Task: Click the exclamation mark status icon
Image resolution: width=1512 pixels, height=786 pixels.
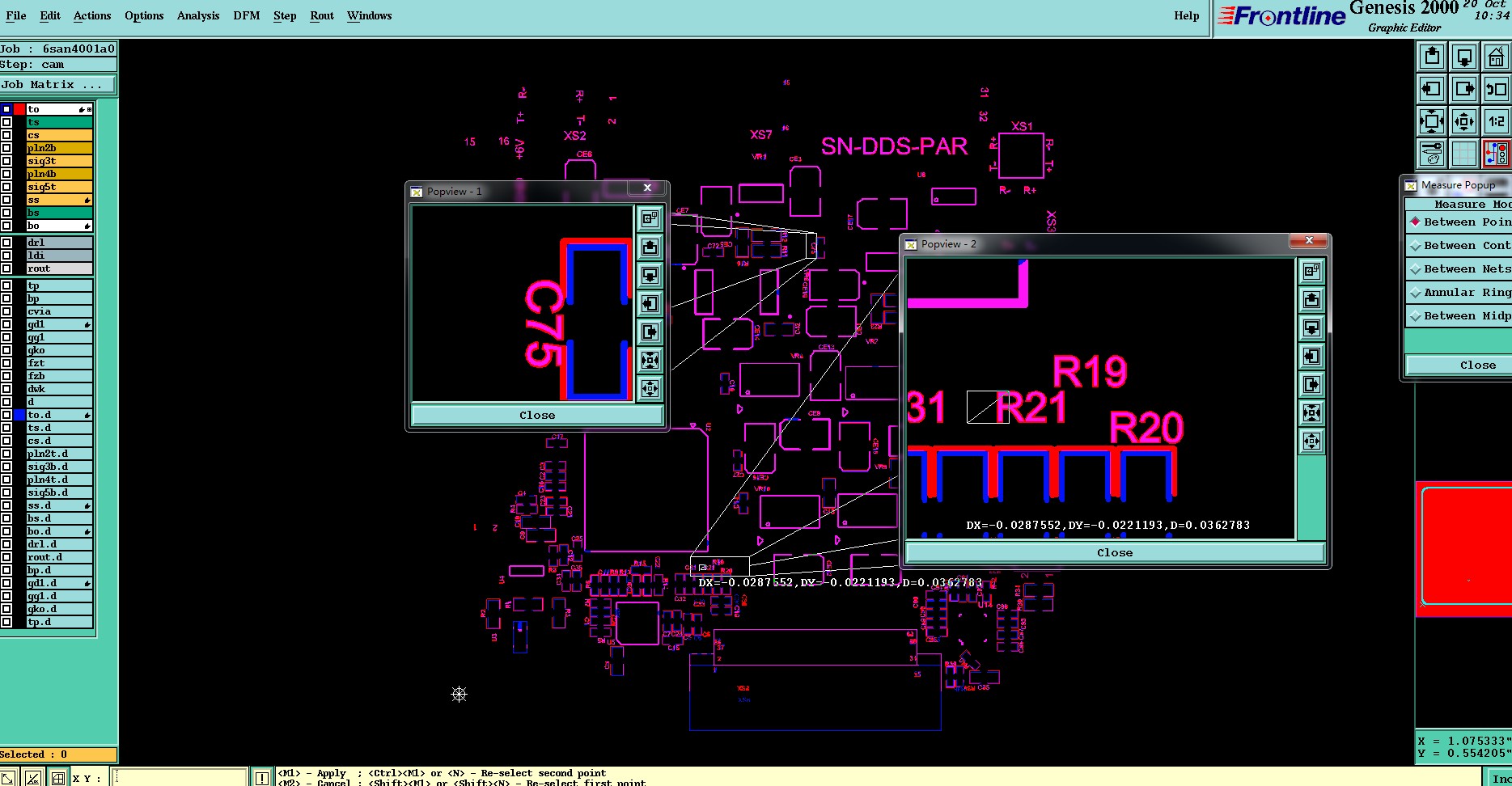Action: 262,778
